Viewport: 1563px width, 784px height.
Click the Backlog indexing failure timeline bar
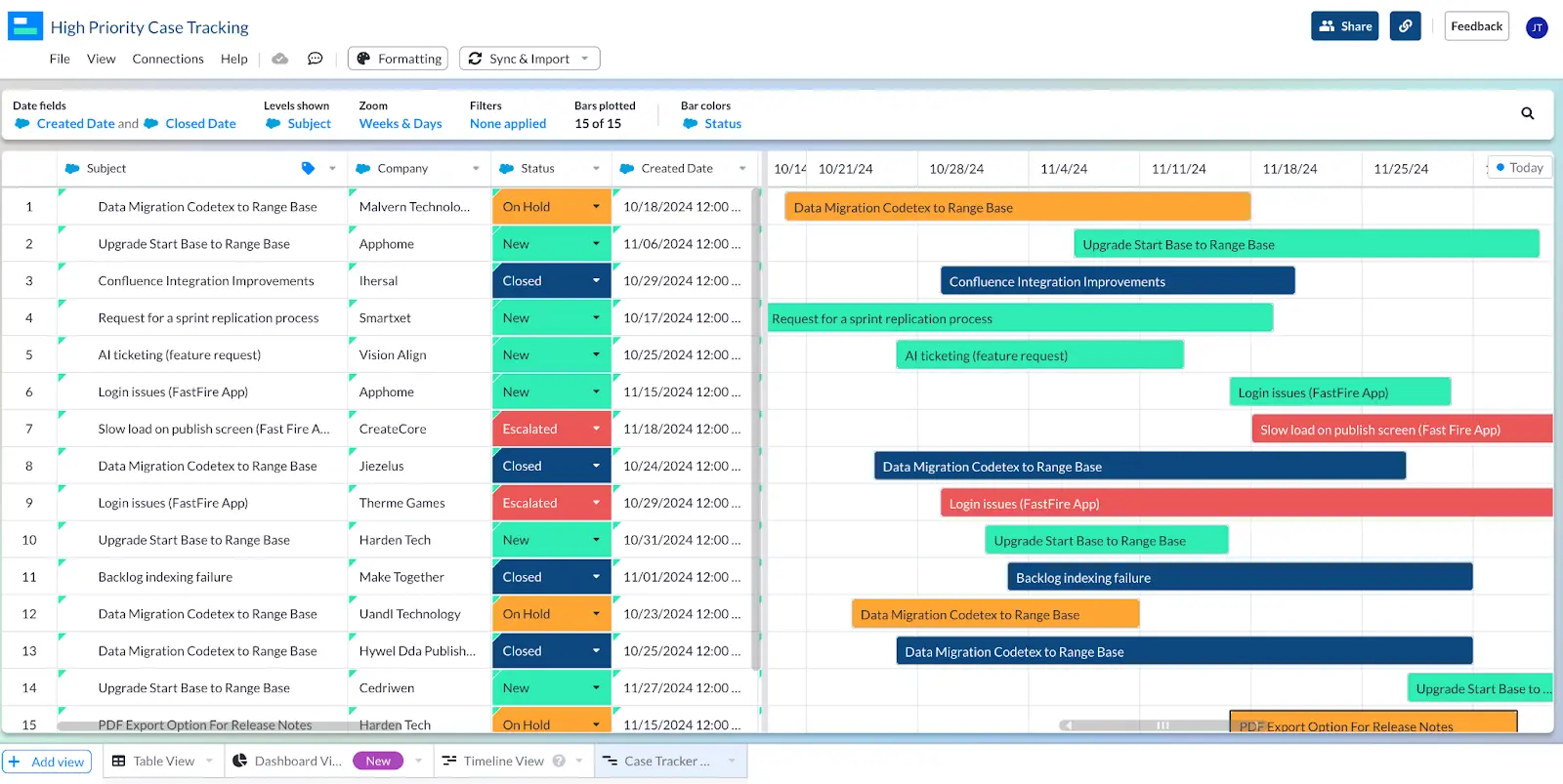point(1240,577)
